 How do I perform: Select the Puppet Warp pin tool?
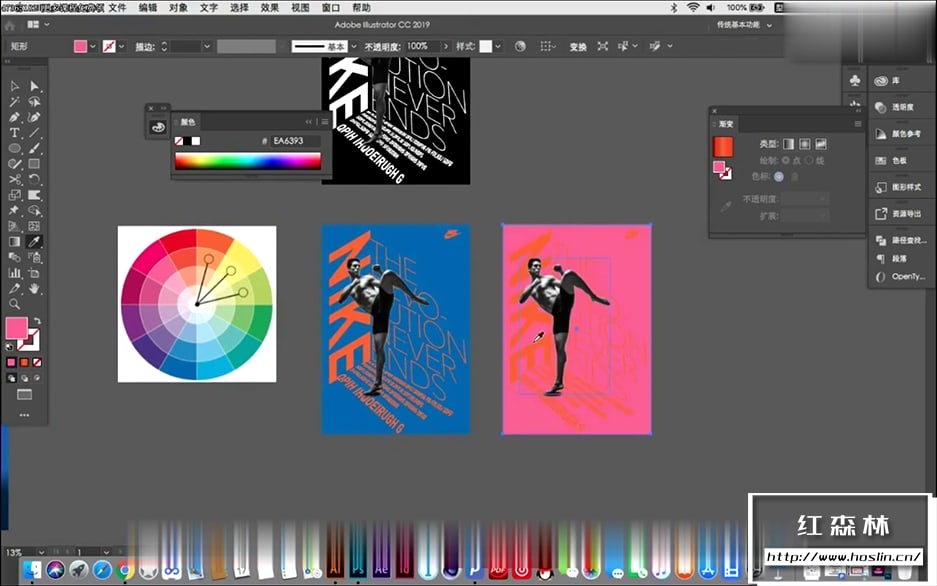(14, 210)
